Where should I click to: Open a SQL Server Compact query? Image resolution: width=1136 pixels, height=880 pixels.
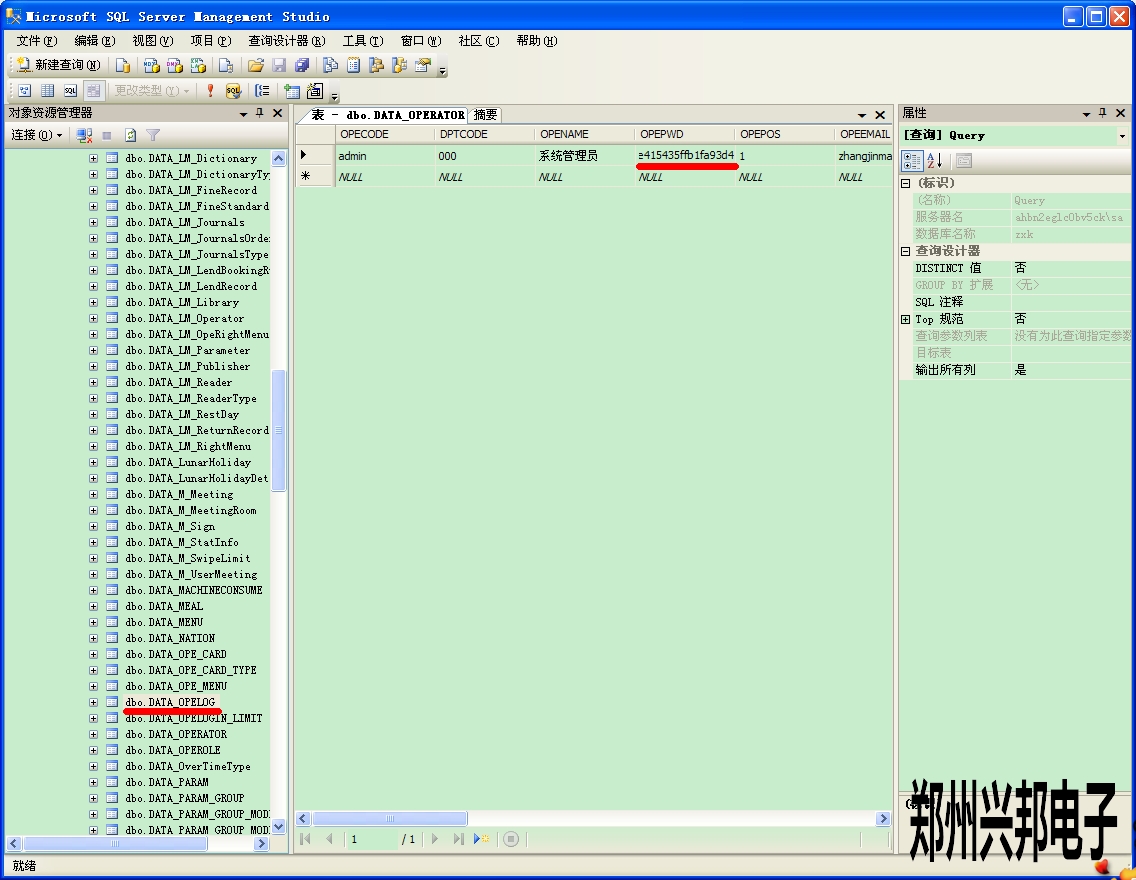[x=226, y=66]
